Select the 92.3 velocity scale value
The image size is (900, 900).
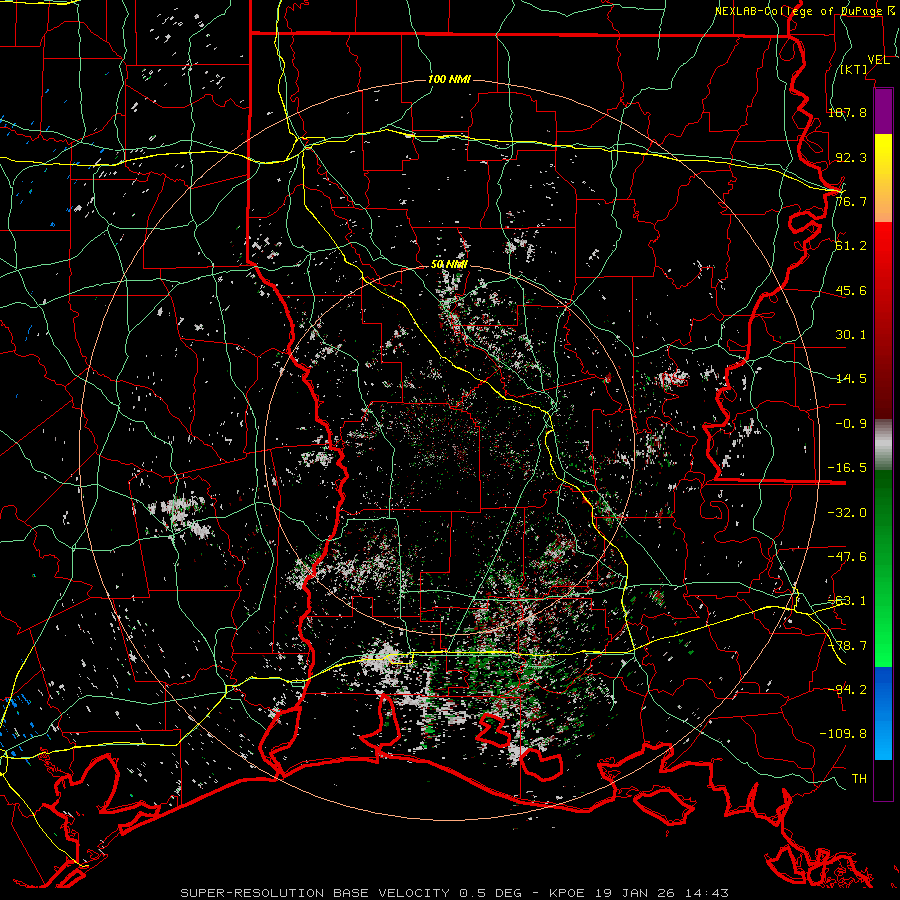[851, 157]
